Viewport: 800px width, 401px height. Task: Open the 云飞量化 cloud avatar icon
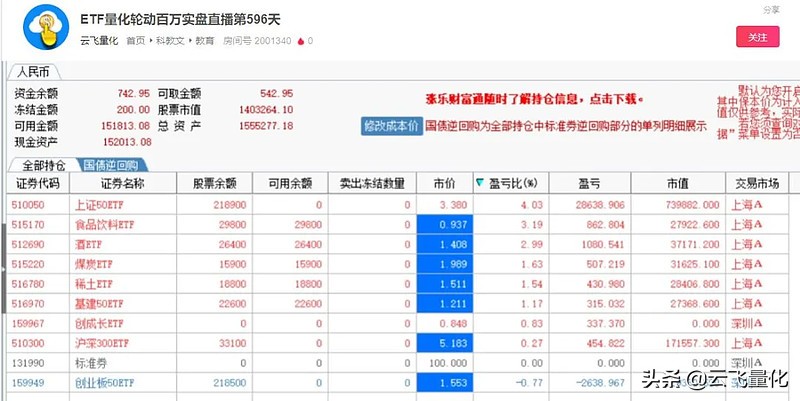(46, 27)
